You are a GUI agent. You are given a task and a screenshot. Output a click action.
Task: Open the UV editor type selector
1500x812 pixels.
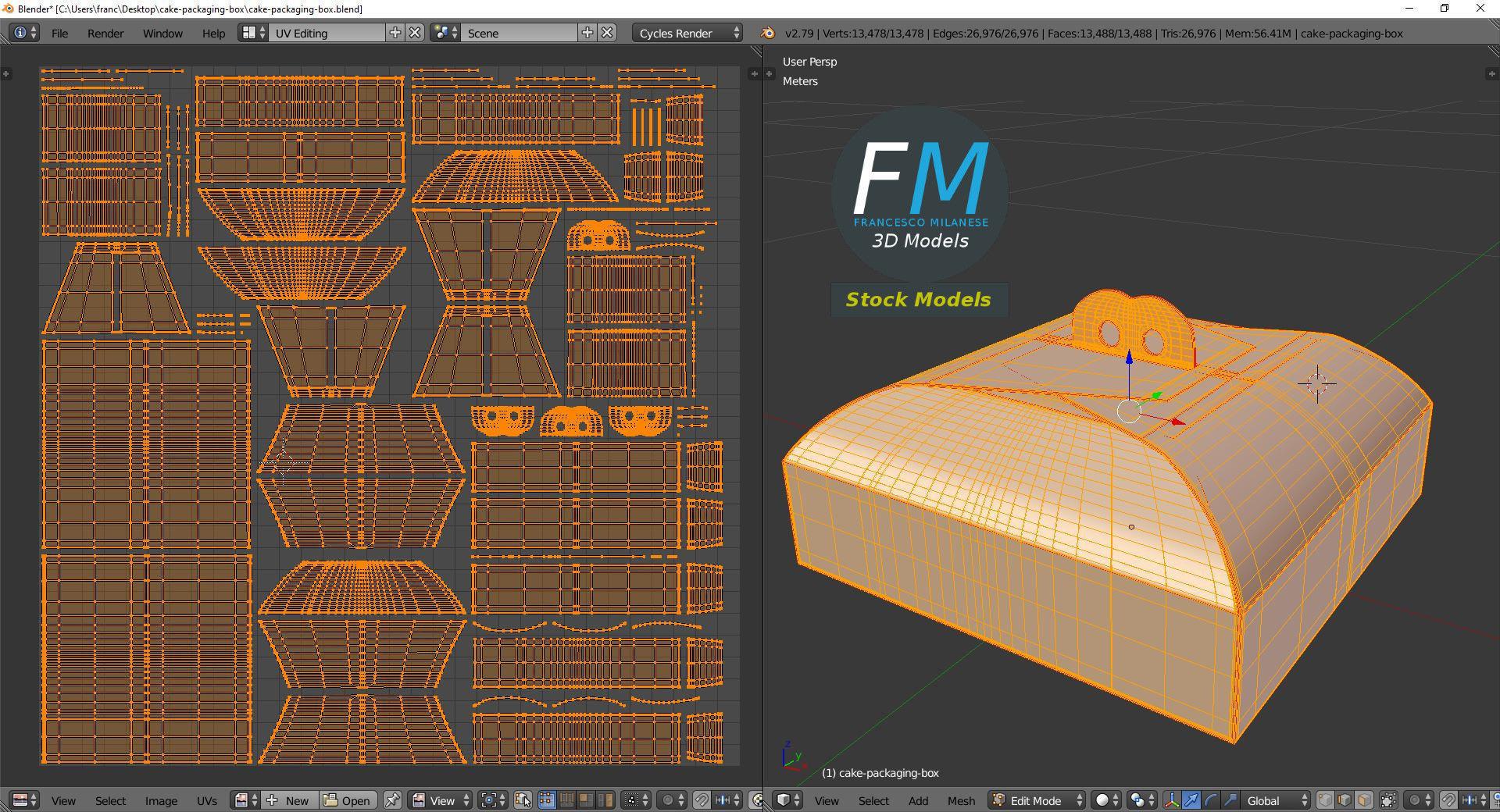point(25,800)
